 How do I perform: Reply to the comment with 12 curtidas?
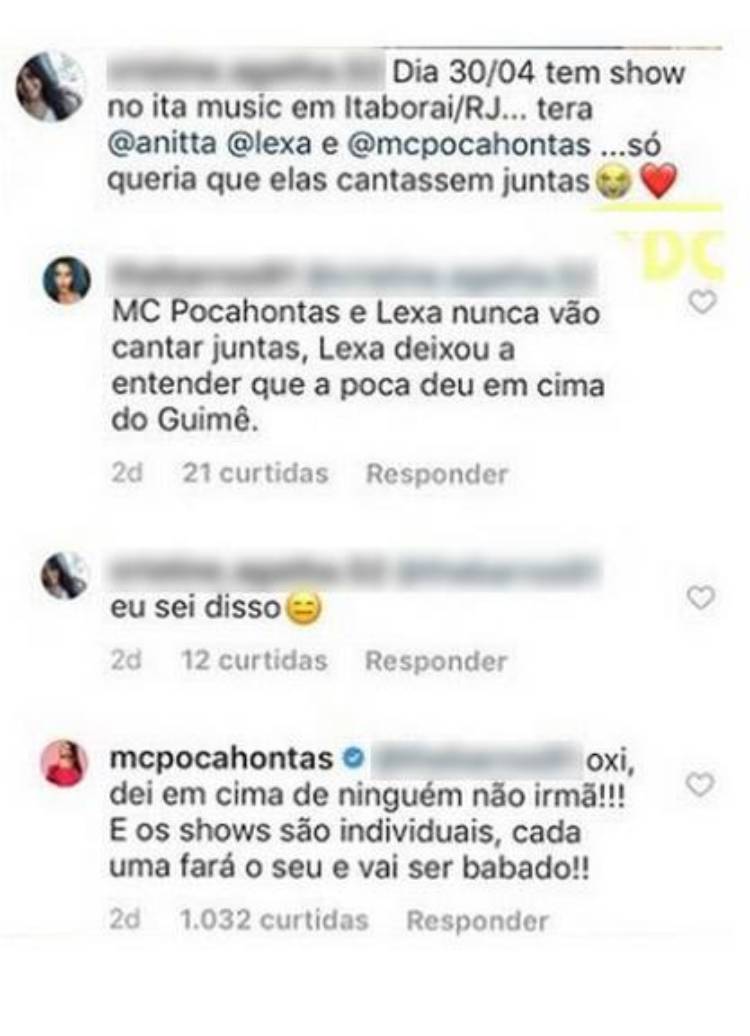point(436,661)
